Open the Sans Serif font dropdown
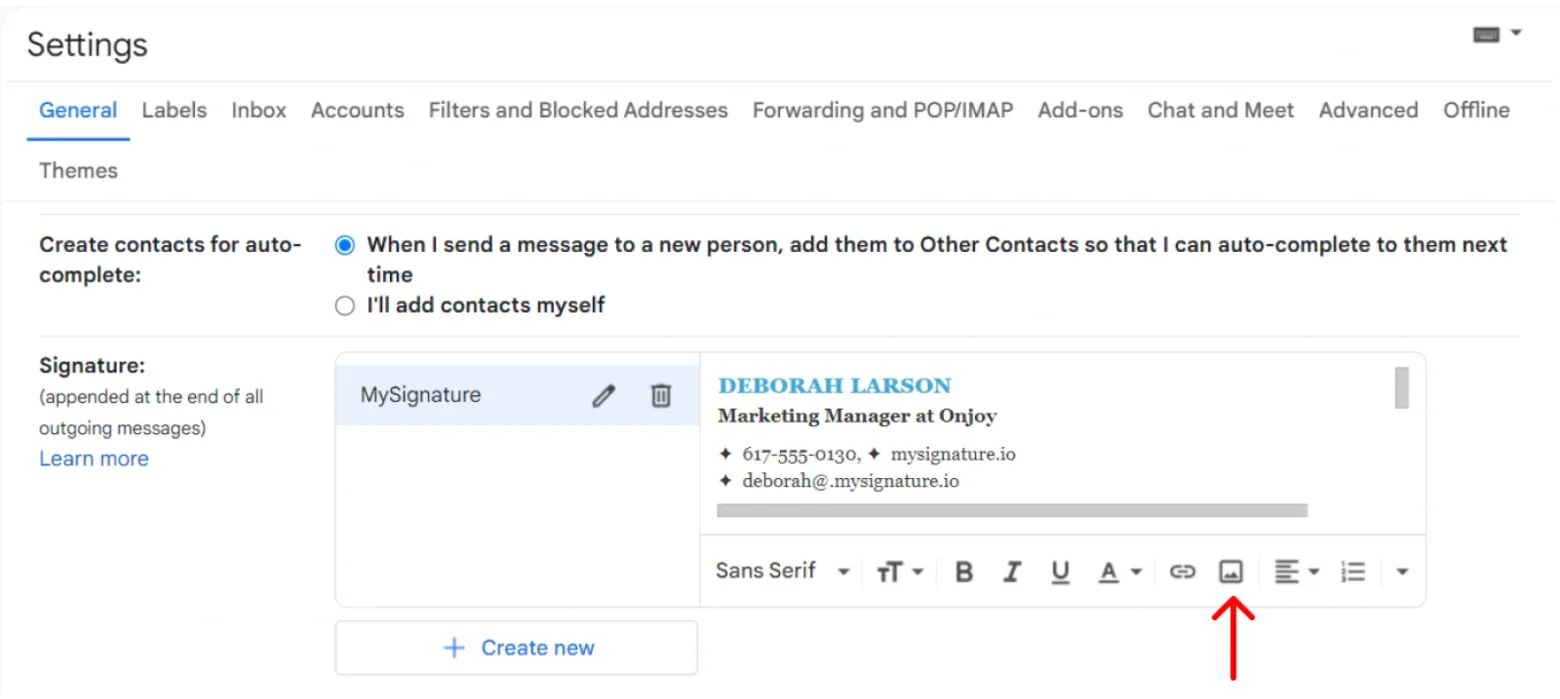This screenshot has height=699, width=1560. point(783,571)
